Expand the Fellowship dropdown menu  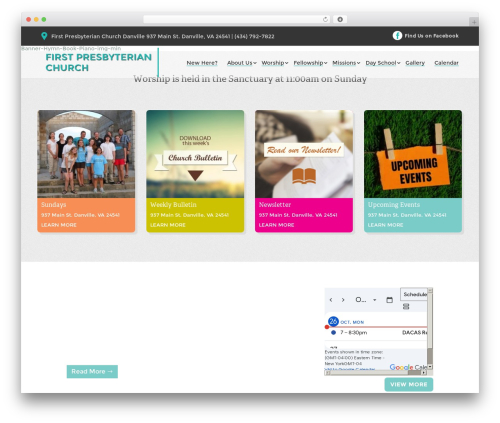[310, 63]
